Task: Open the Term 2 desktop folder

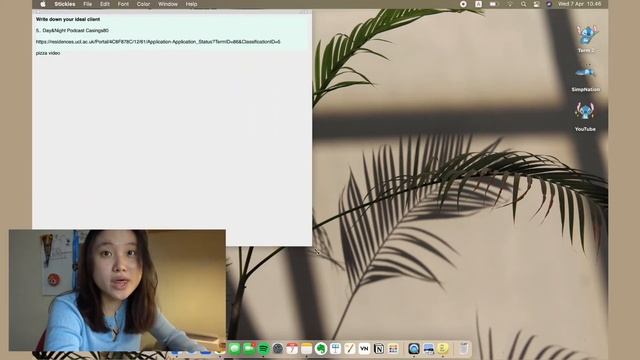Action: (x=586, y=38)
